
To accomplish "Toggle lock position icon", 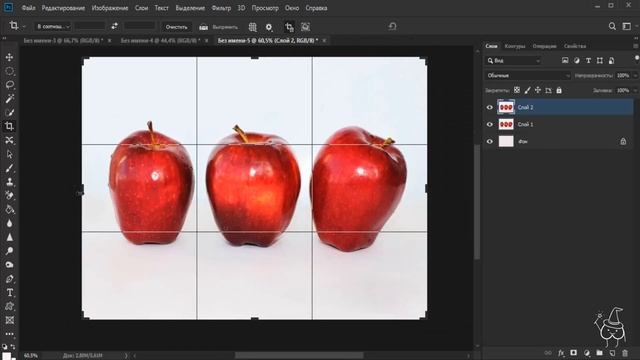I will point(538,90).
